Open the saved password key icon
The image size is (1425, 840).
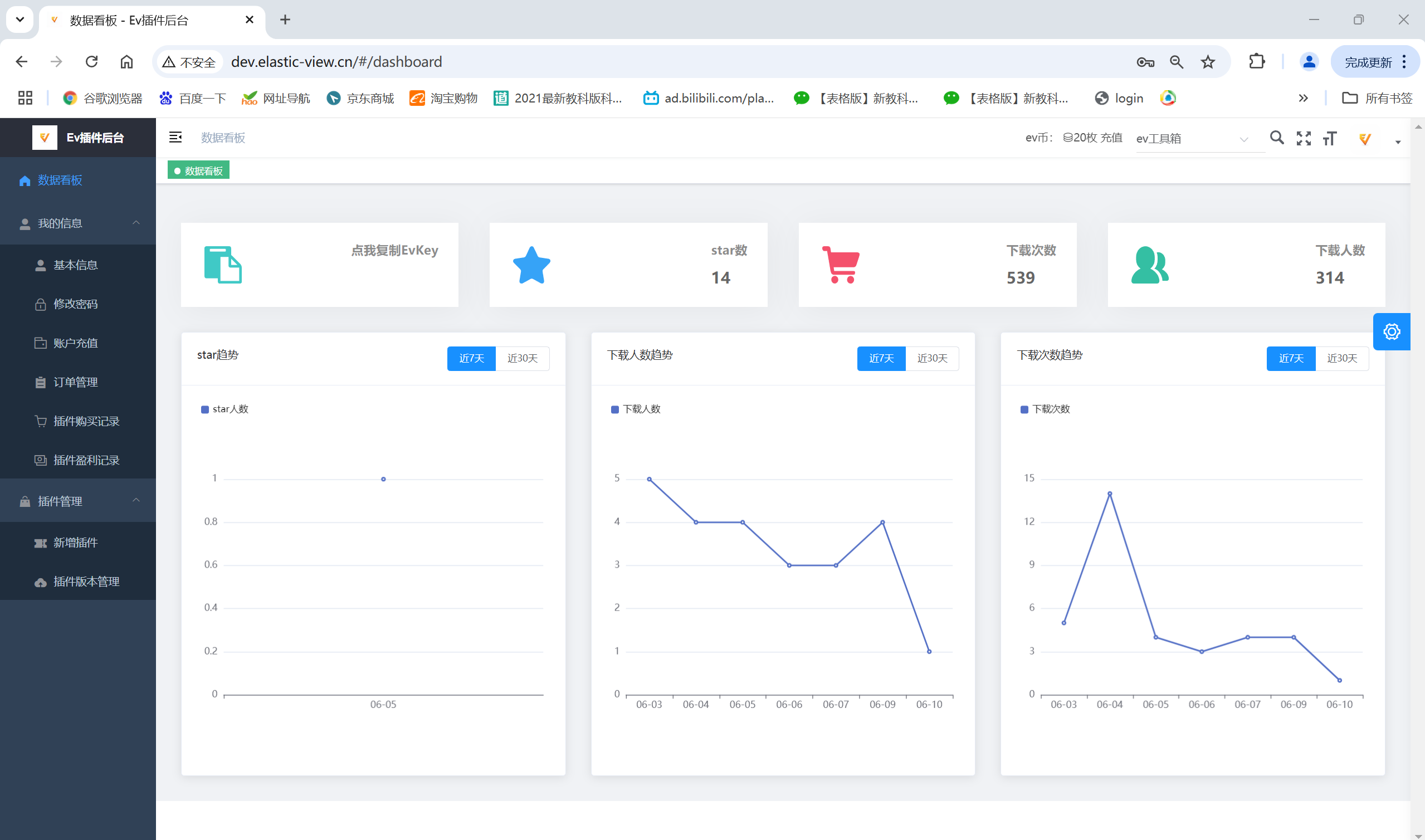pos(1145,62)
